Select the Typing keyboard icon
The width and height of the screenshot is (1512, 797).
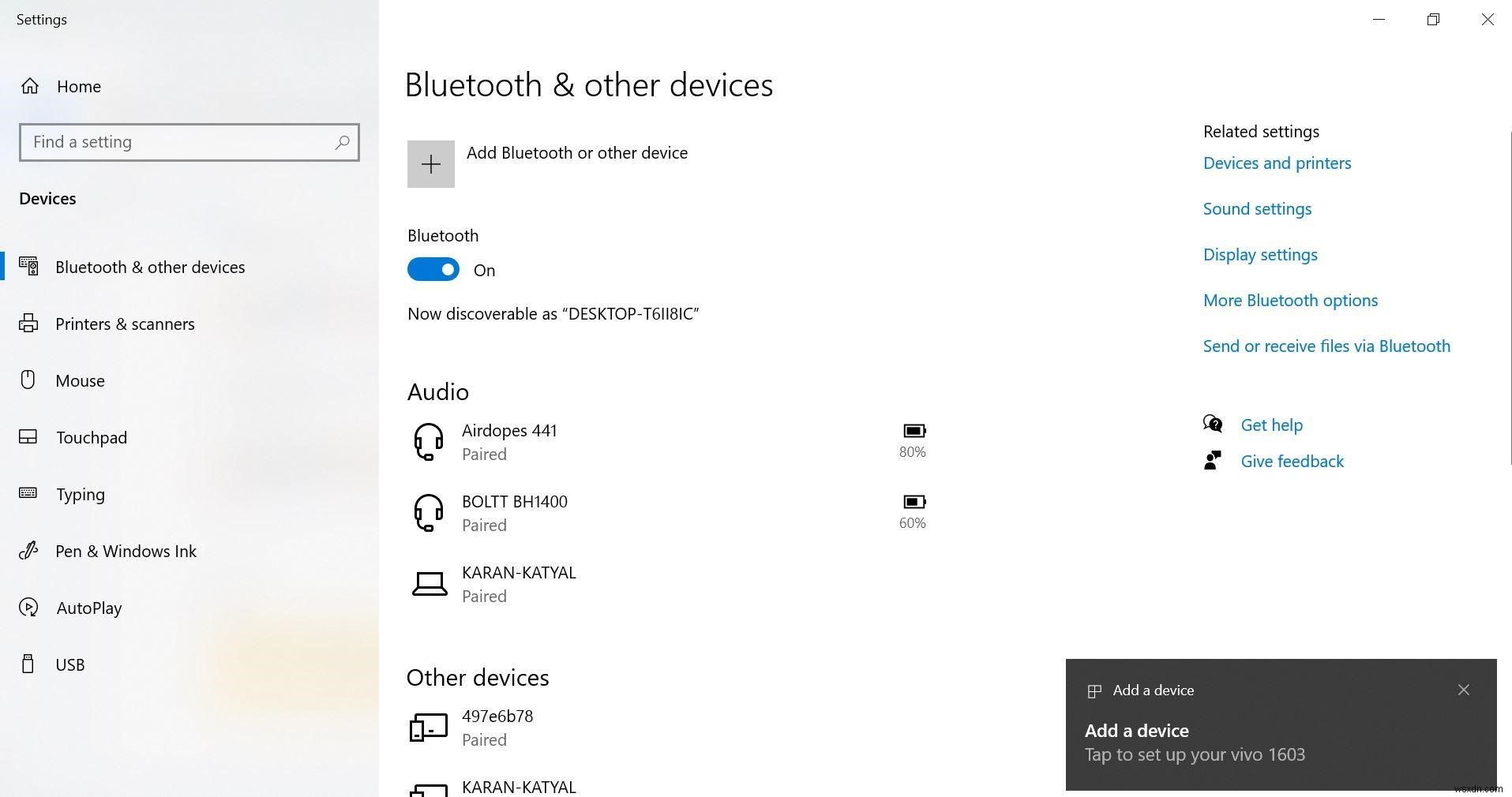tap(28, 494)
